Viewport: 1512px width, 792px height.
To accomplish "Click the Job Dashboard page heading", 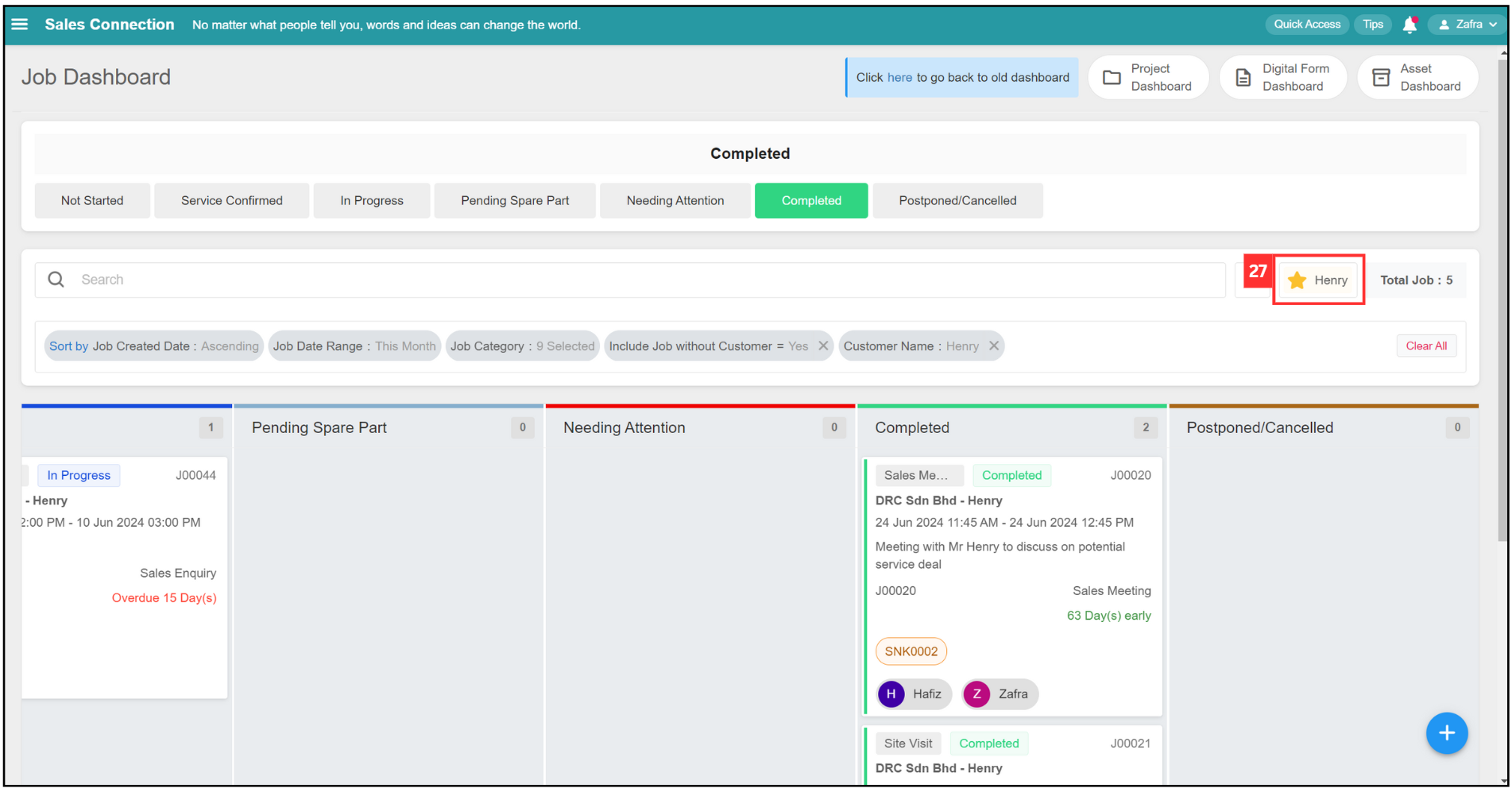I will click(96, 77).
